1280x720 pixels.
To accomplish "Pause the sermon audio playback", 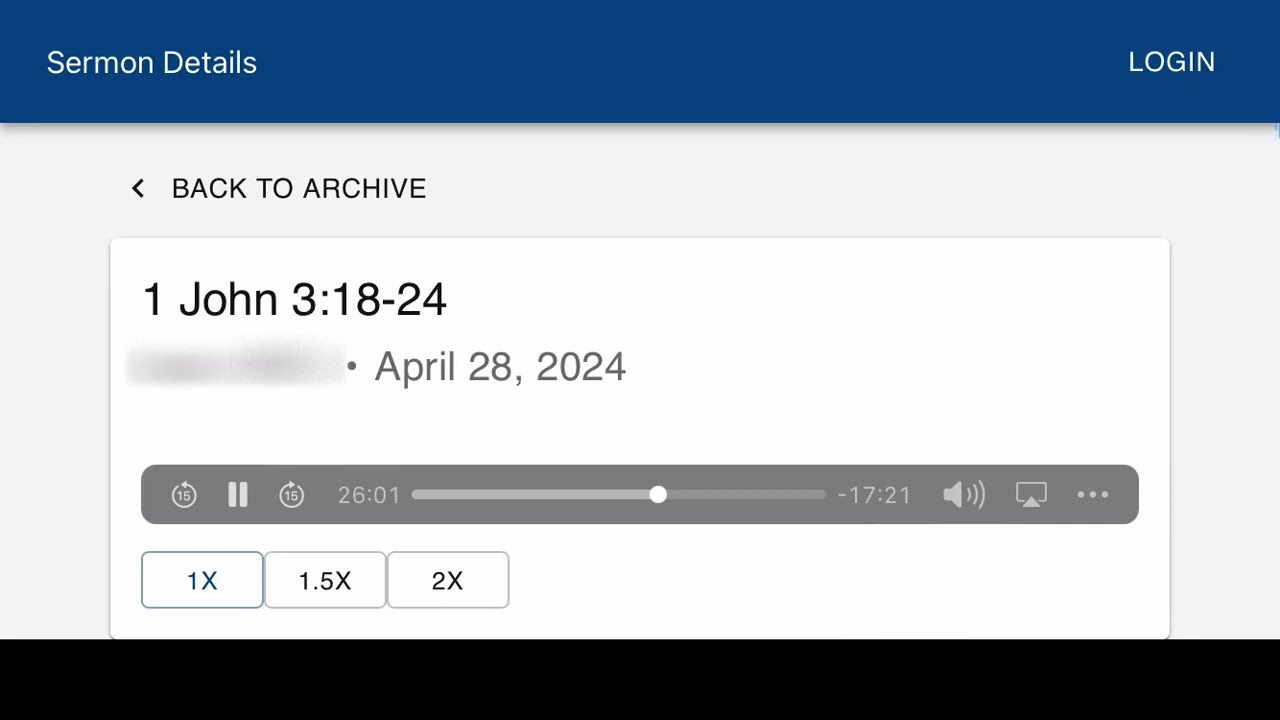I will pyautogui.click(x=237, y=494).
